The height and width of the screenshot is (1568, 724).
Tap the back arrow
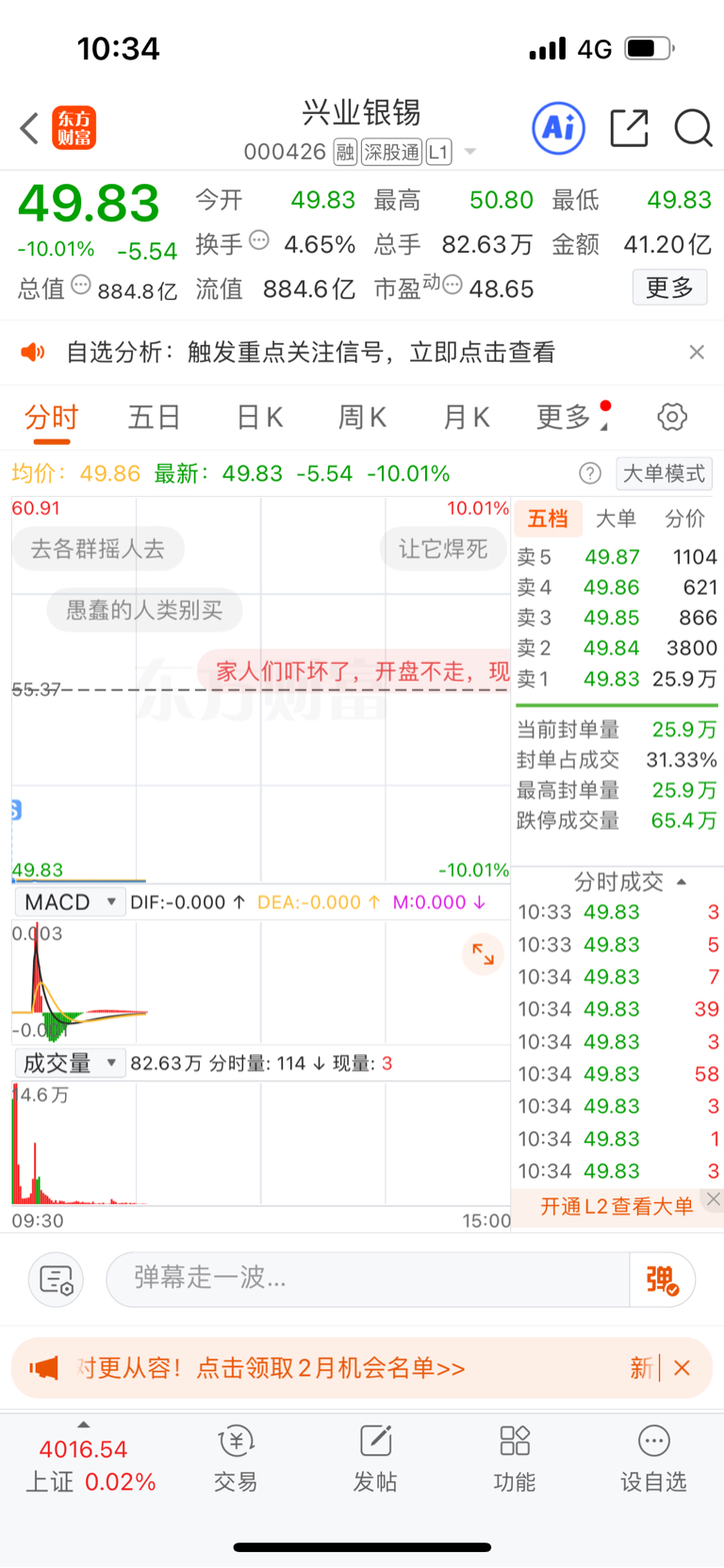tap(29, 128)
